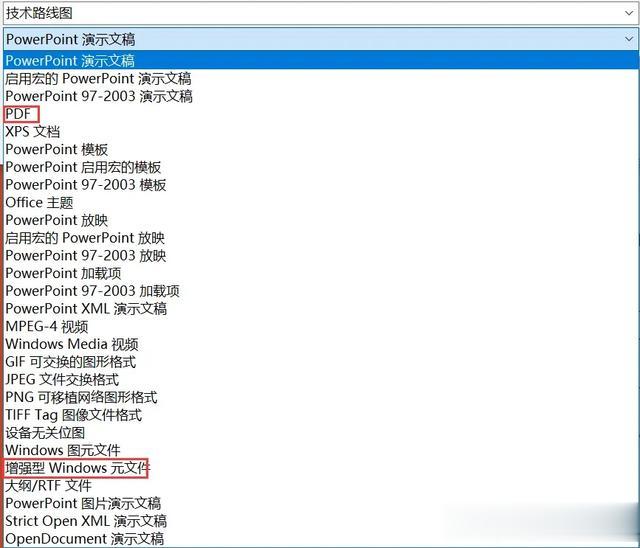Choose '启用宏的 PowerPoint 演示文稿' format
Image resolution: width=640 pixels, height=548 pixels.
321,78
